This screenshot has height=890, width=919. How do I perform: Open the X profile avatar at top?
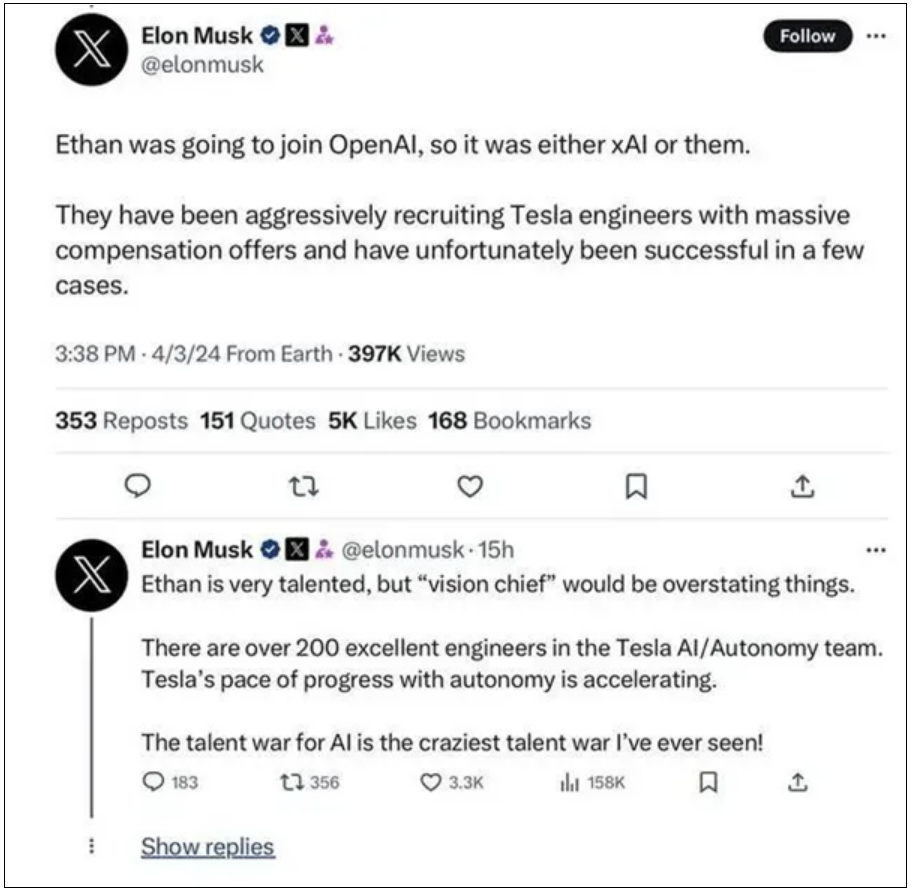tap(91, 50)
